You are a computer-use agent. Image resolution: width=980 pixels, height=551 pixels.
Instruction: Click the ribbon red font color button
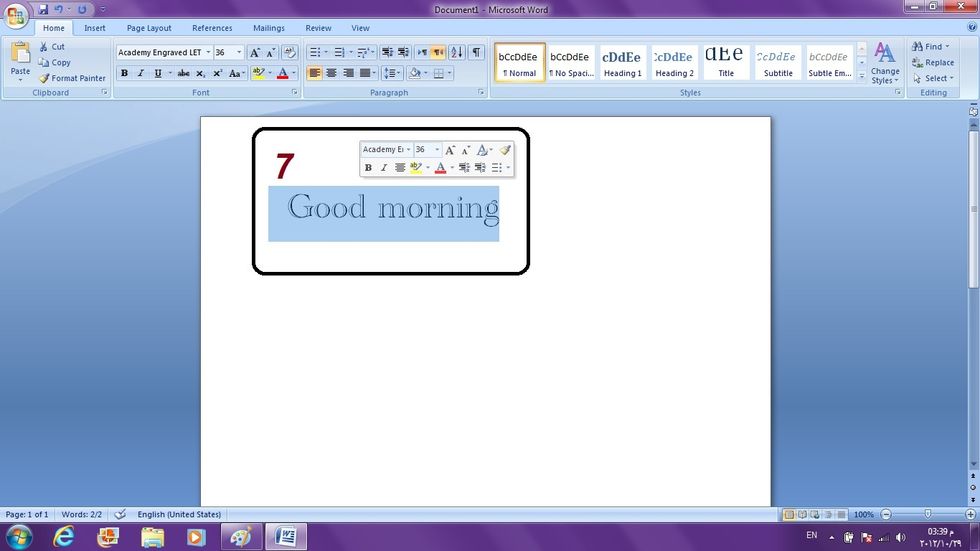[283, 73]
